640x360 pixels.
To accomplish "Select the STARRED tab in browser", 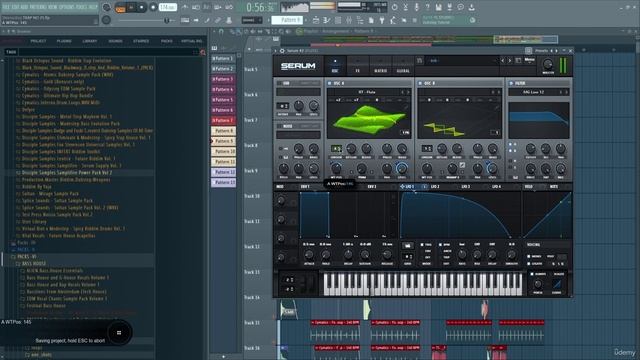I will tap(141, 41).
